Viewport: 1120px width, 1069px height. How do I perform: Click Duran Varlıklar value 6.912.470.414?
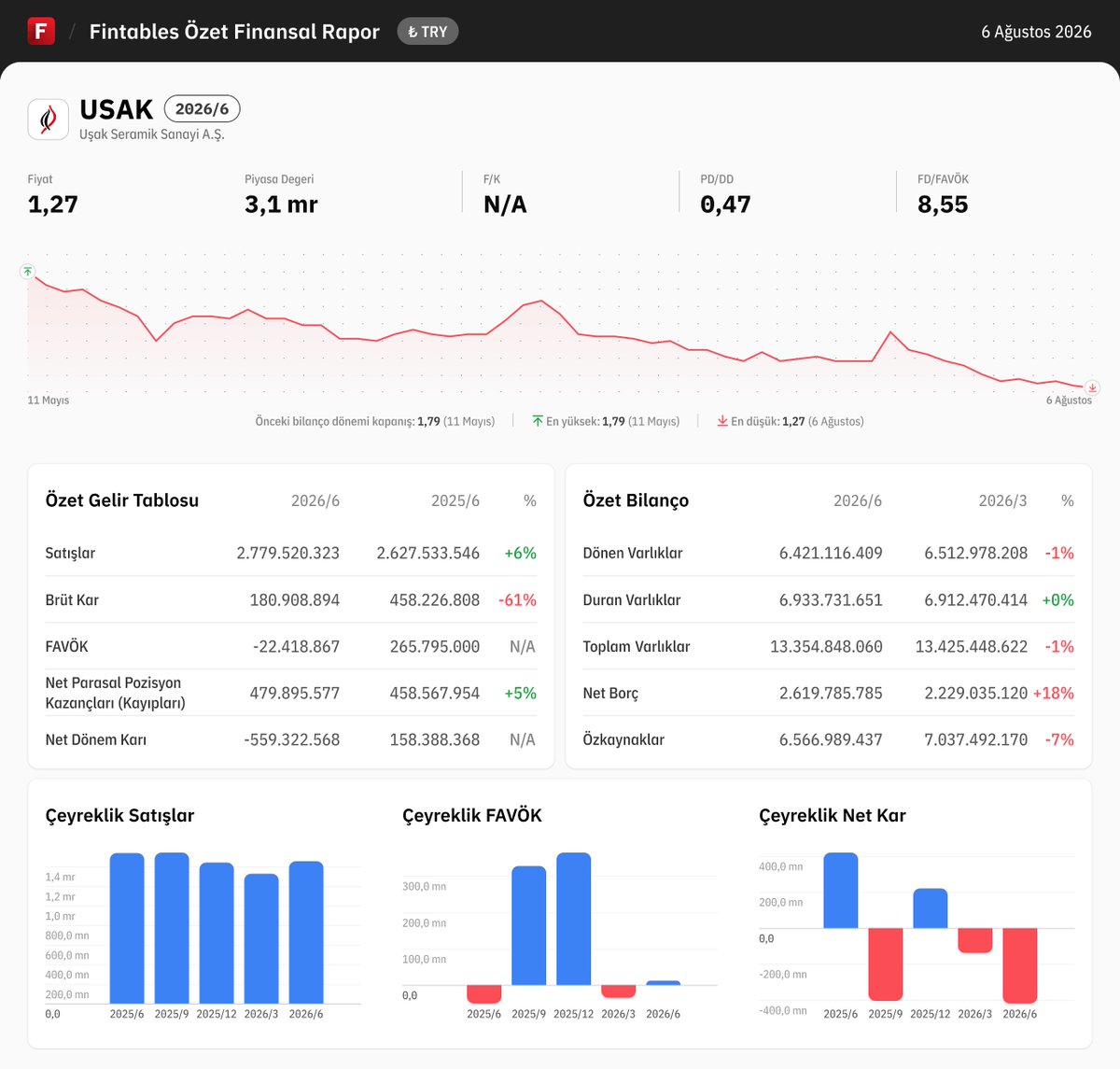(x=976, y=599)
